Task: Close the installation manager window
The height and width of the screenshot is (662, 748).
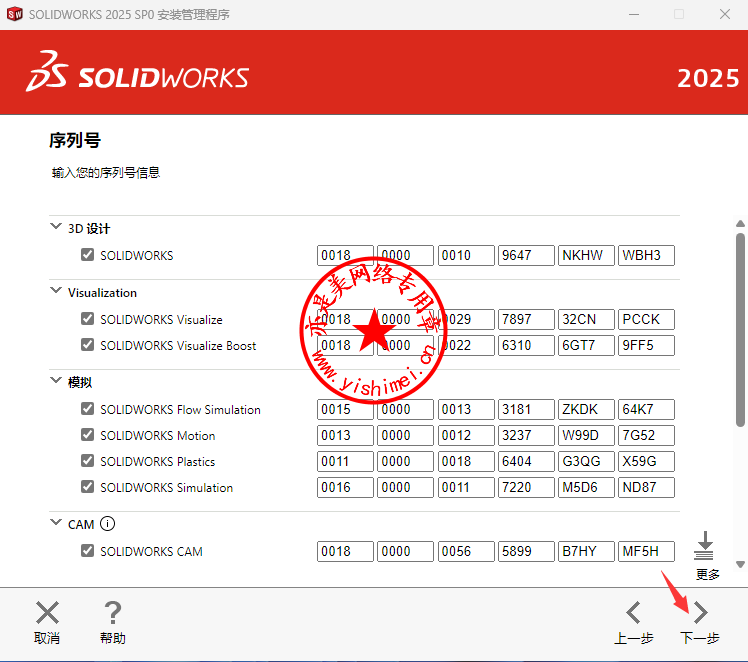Action: click(x=725, y=14)
